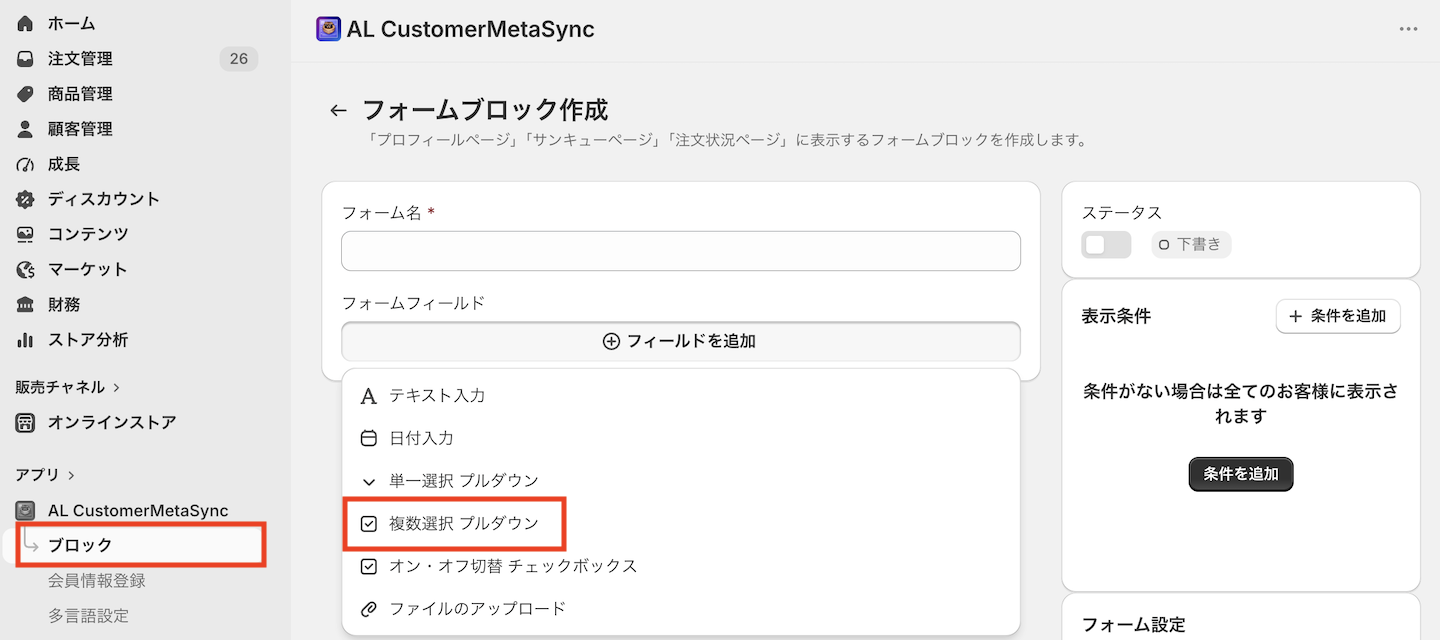The height and width of the screenshot is (640, 1440).
Task: Open マーケット globe icon
Action: 26,269
